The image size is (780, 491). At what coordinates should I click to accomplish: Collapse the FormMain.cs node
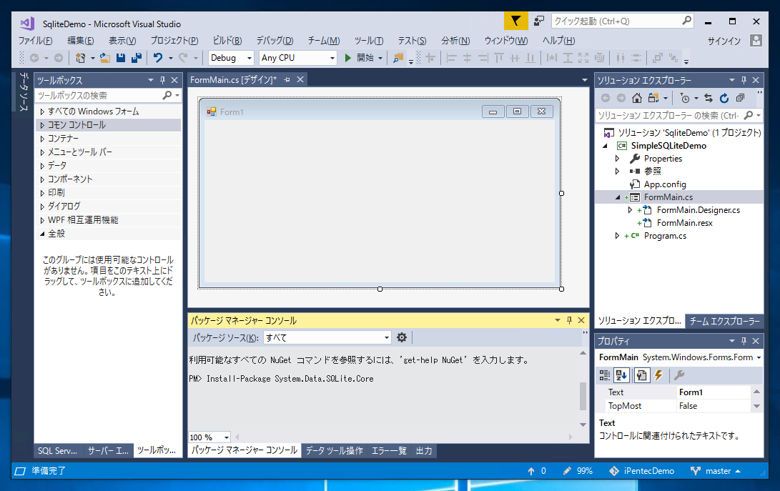(x=617, y=197)
